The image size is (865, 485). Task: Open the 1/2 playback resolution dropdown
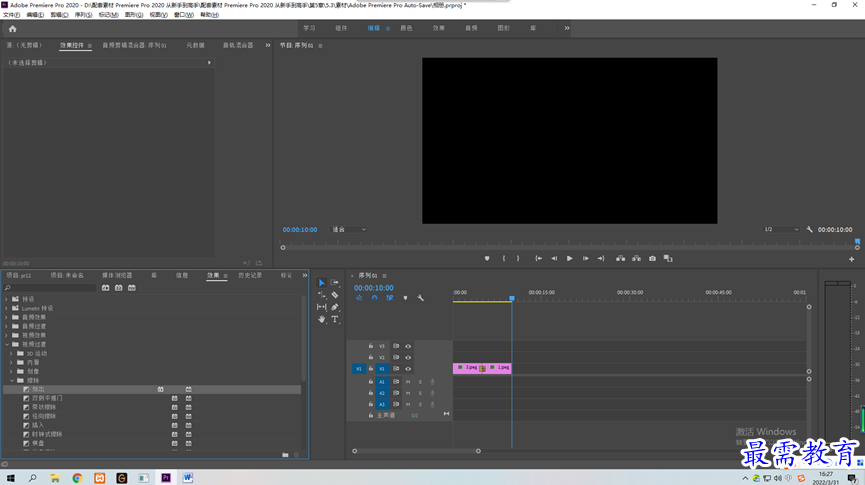click(781, 230)
